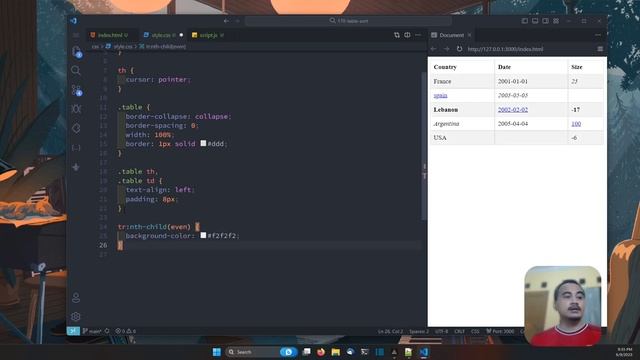The width and height of the screenshot is (640, 360).
Task: Open the spain link in the table
Action: pos(440,95)
